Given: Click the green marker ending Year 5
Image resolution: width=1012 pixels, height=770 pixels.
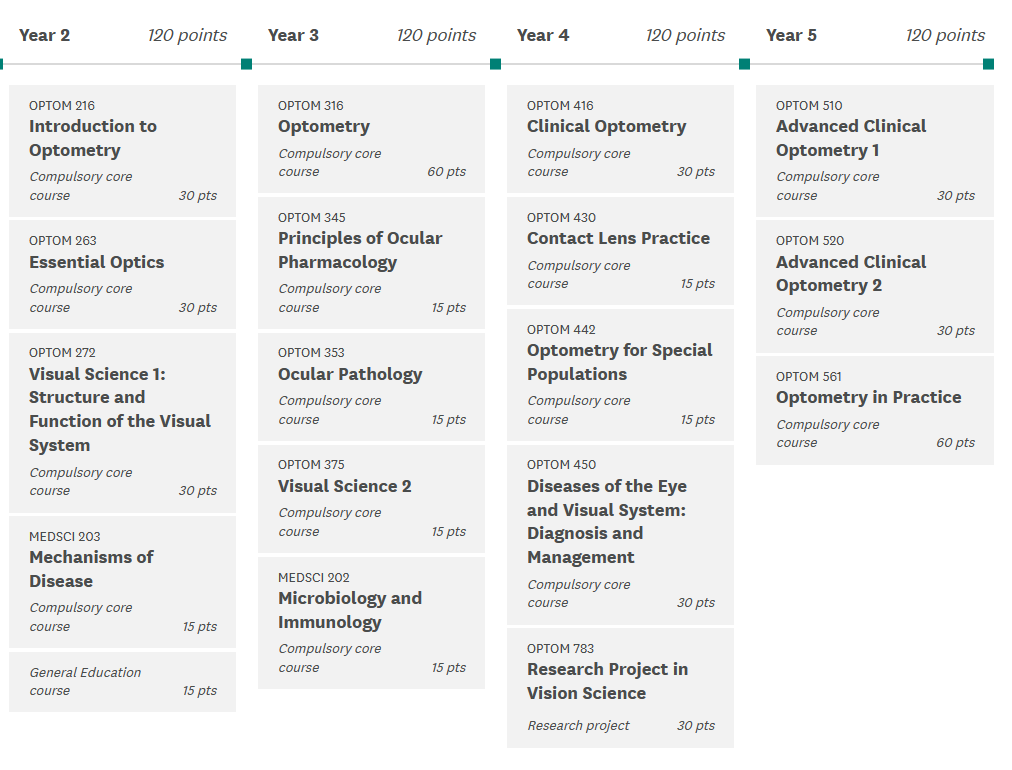Looking at the screenshot, I should [x=988, y=64].
